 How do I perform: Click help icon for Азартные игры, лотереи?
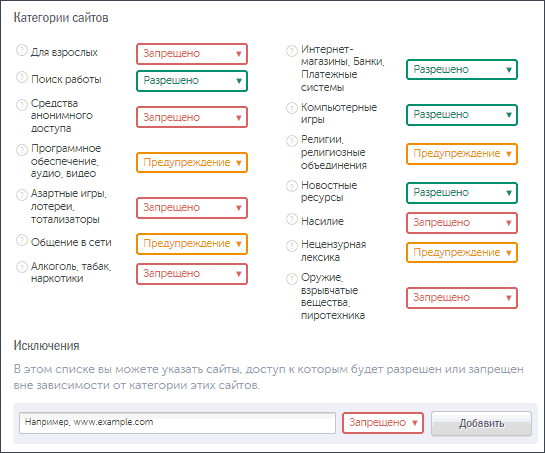(22, 195)
